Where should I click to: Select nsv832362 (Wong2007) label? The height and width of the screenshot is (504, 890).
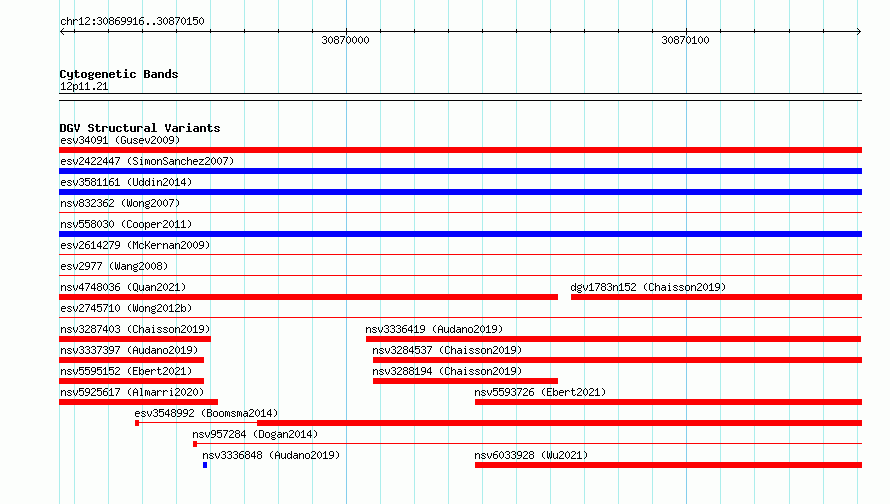(x=120, y=203)
